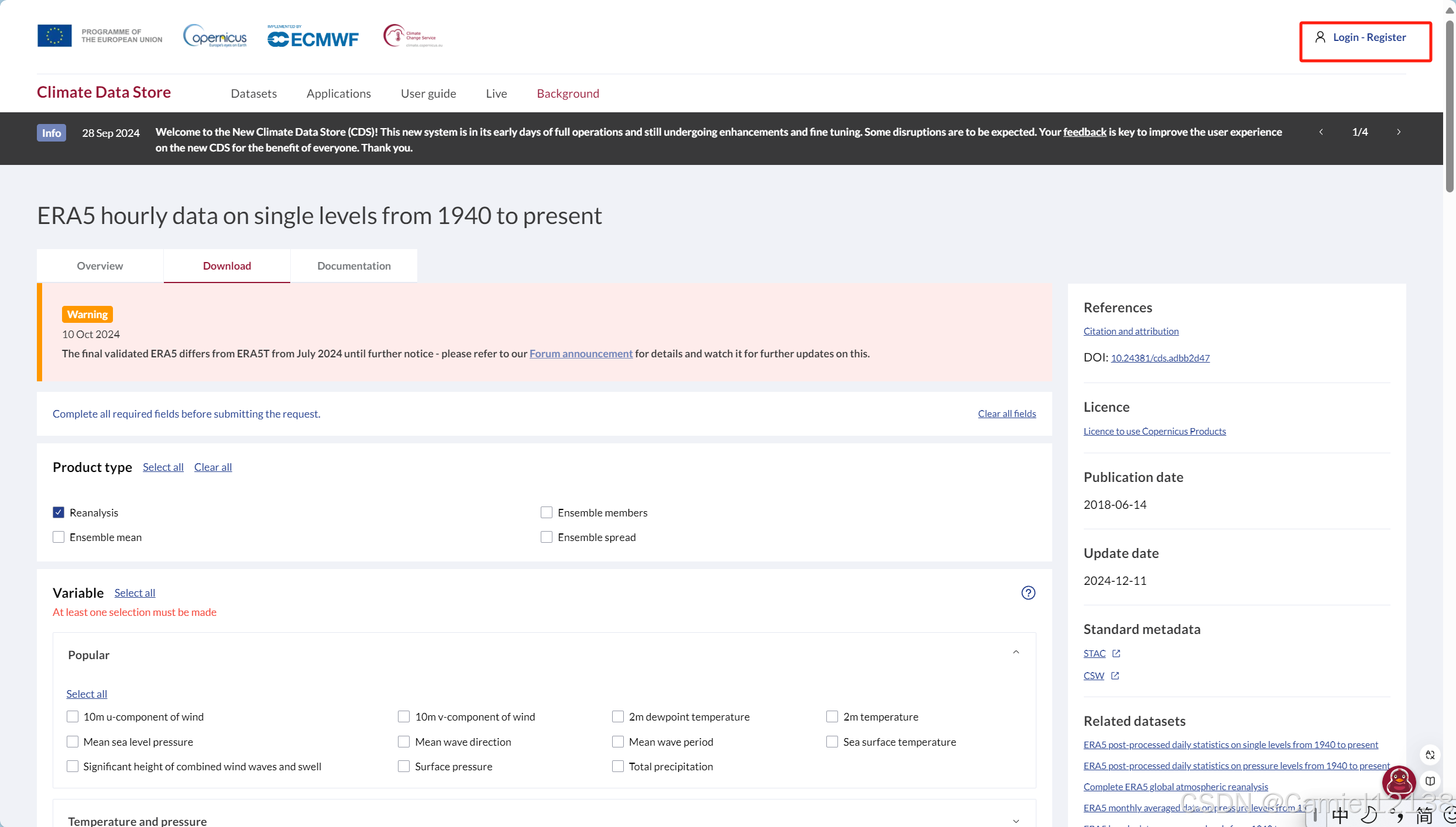Screen dimensions: 1456x827
Task: Open the Forum announcement link
Action: tap(581, 353)
